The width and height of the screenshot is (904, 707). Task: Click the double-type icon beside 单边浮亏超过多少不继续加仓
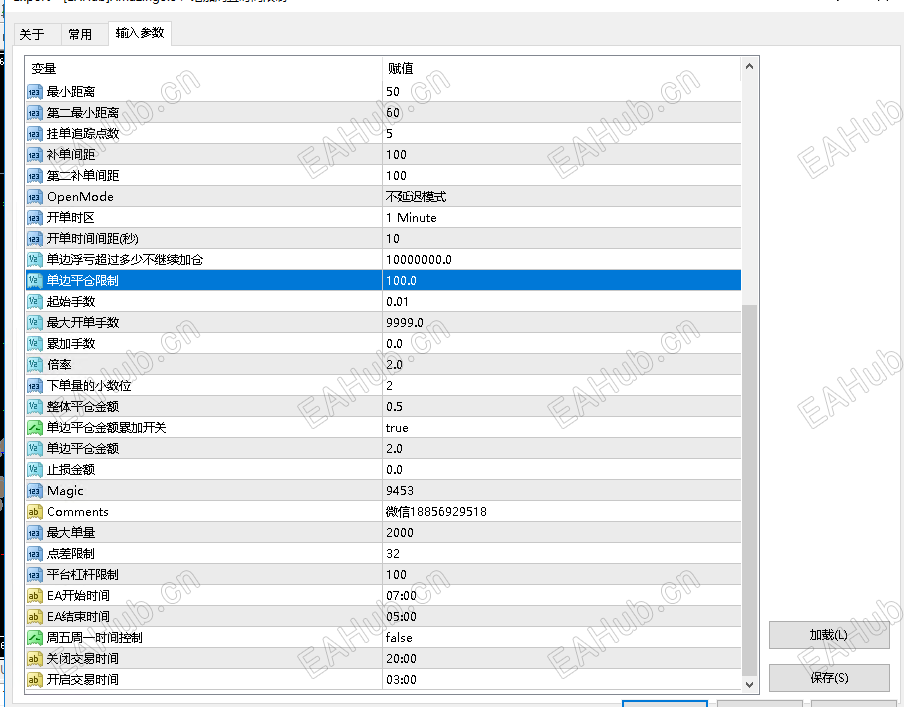point(35,260)
